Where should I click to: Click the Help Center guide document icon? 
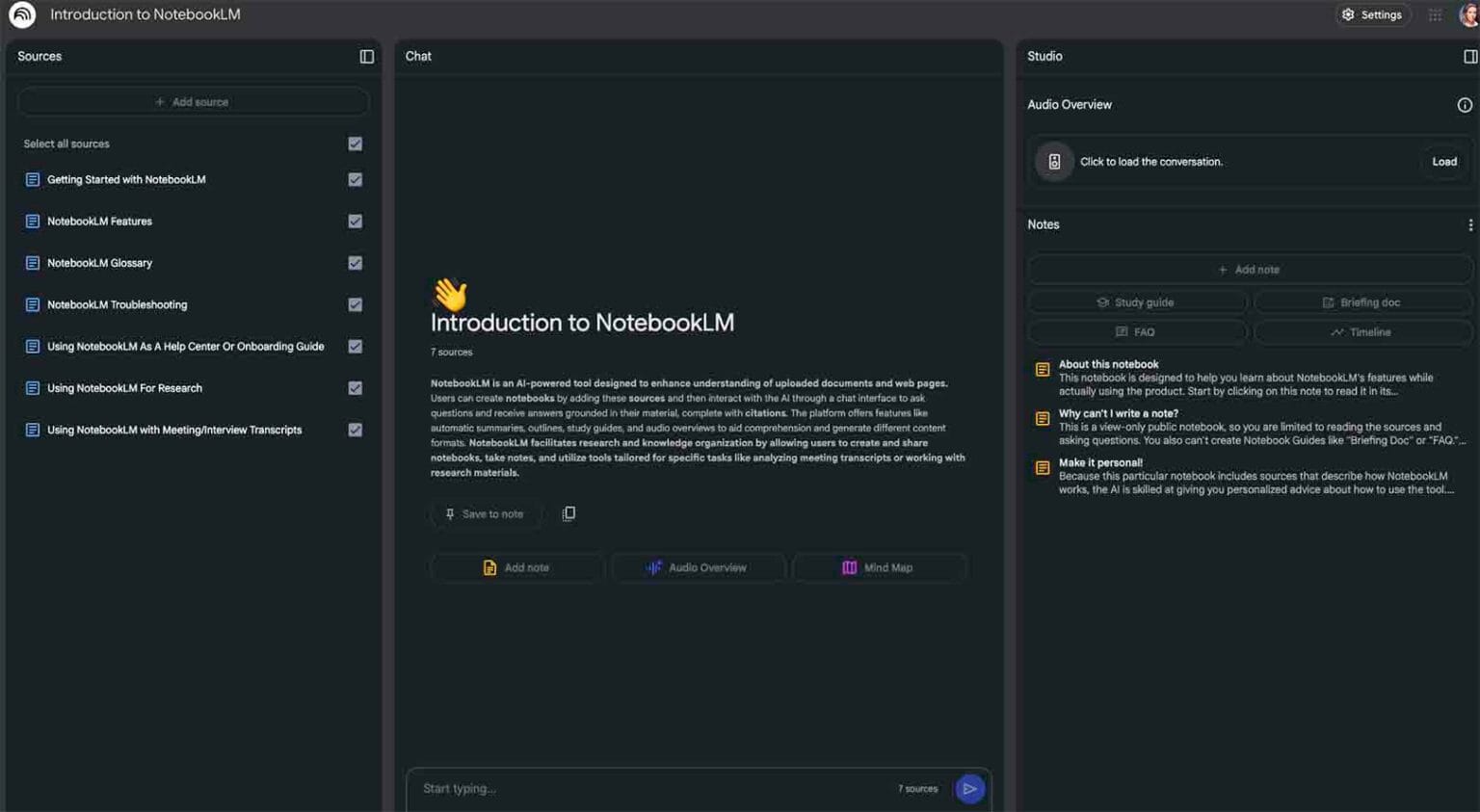[33, 347]
